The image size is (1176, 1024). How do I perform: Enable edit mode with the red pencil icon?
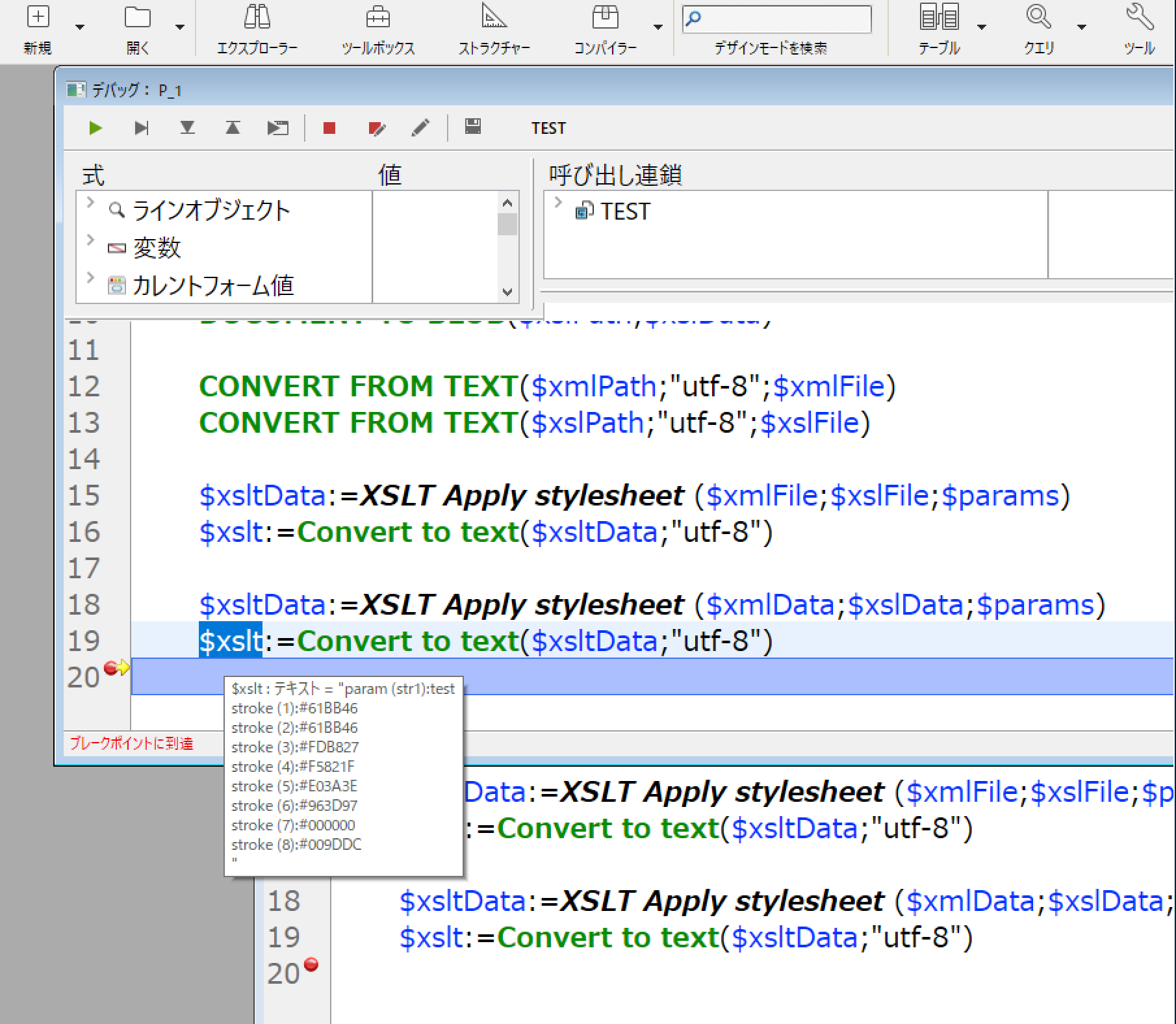(376, 127)
